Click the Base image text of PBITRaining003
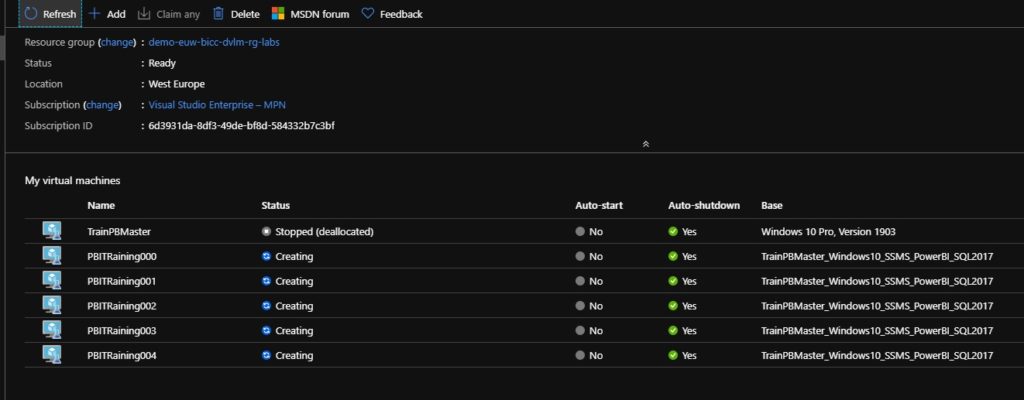The image size is (1024, 400). pyautogui.click(x=877, y=331)
